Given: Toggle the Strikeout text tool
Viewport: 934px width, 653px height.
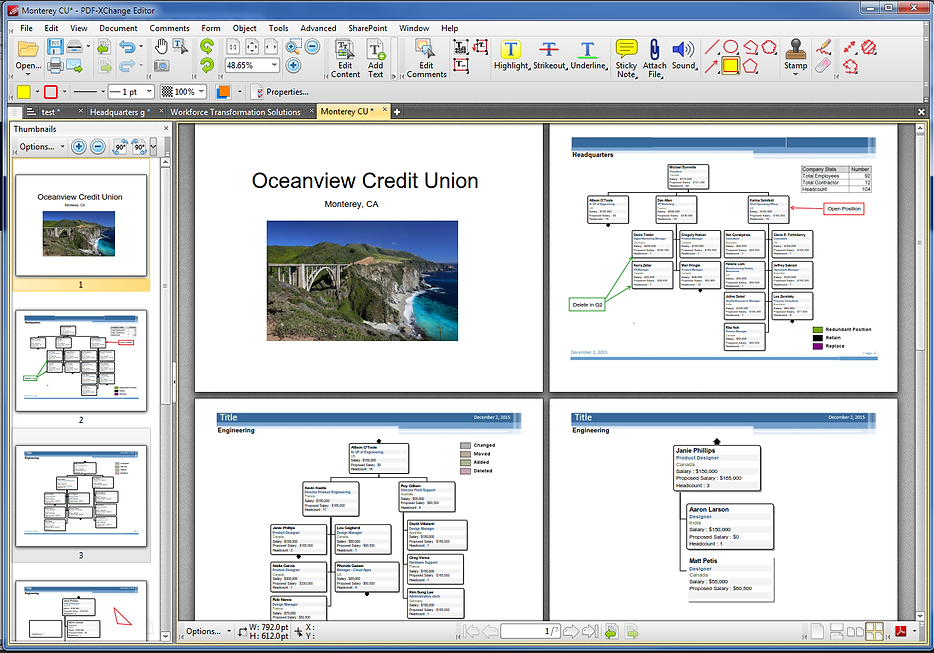Looking at the screenshot, I should click(549, 55).
